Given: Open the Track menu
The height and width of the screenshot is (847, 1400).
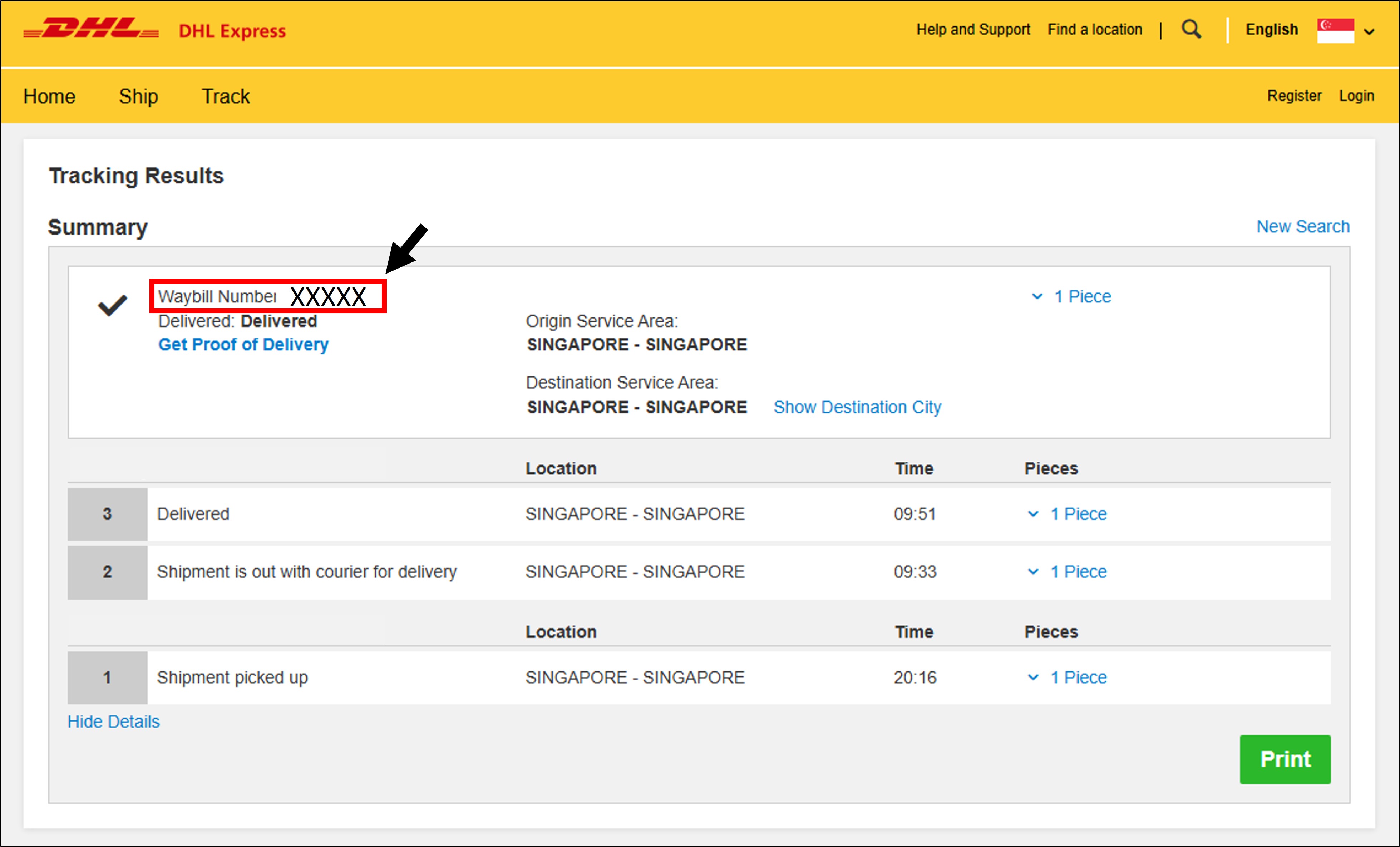Looking at the screenshot, I should point(226,97).
